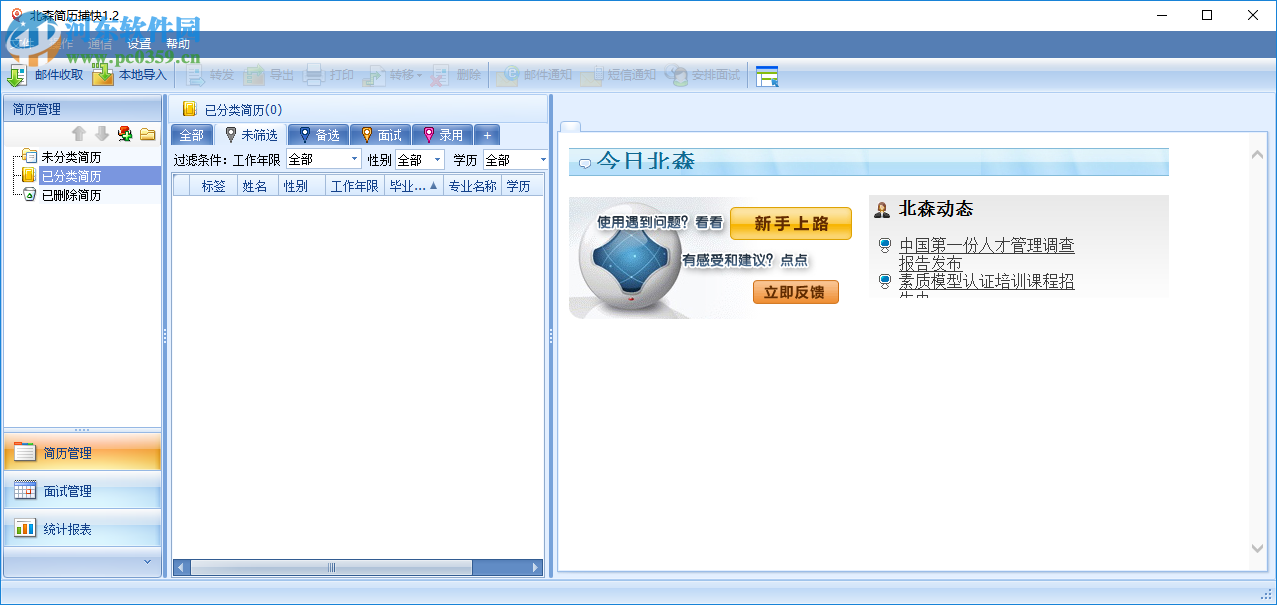Click the browser pane scroll-up arrow
Screen dimensions: 1277x605
tap(1258, 153)
